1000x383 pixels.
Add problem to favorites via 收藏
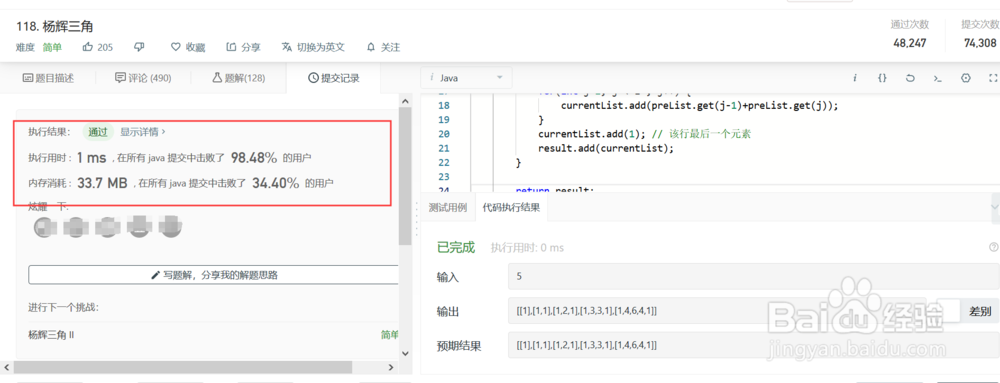click(188, 47)
